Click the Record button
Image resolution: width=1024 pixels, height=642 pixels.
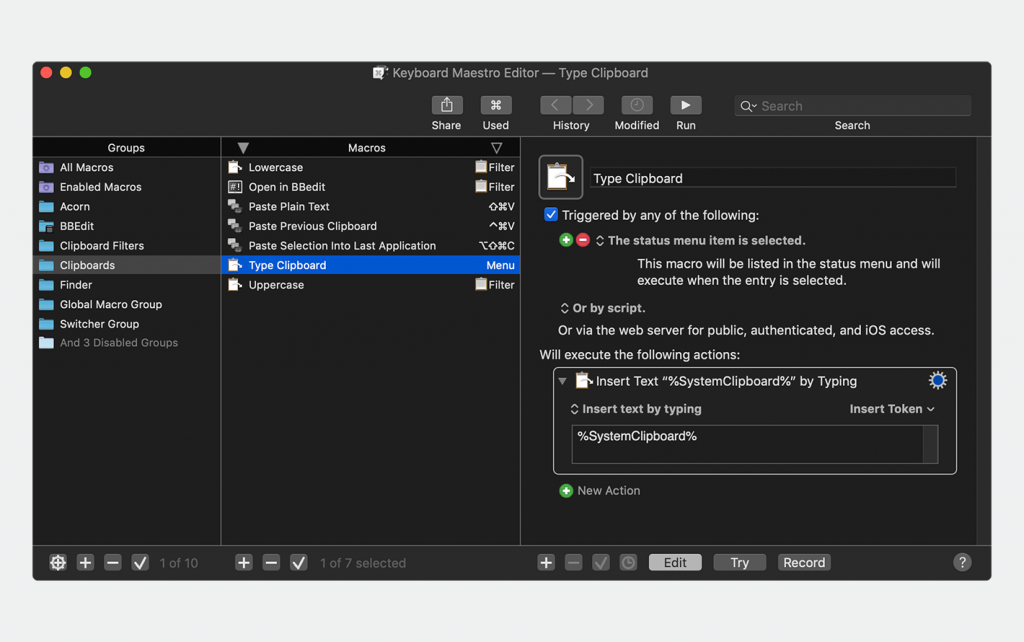pyautogui.click(x=804, y=562)
